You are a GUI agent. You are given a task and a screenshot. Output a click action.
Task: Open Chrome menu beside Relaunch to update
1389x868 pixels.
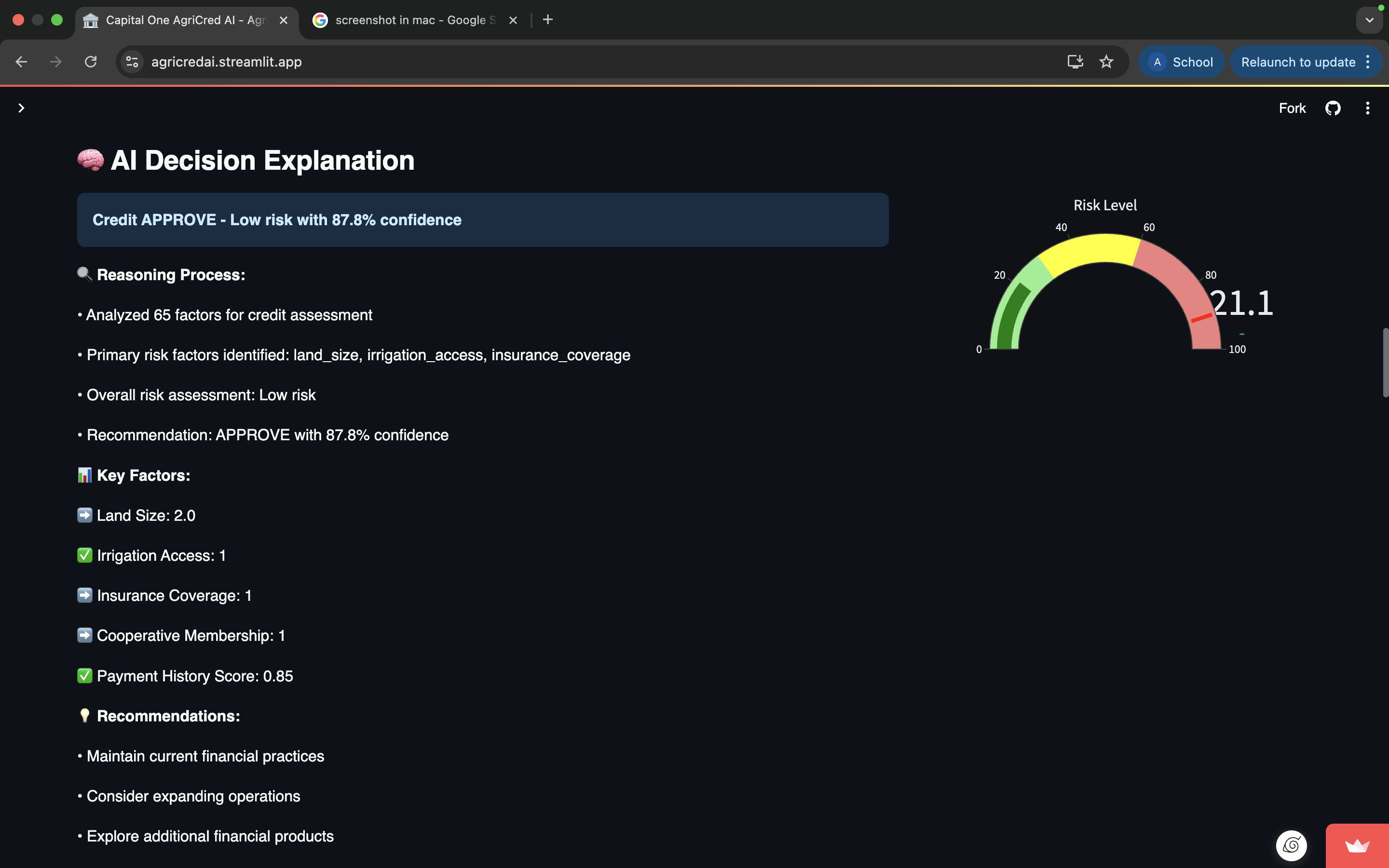coord(1368,62)
